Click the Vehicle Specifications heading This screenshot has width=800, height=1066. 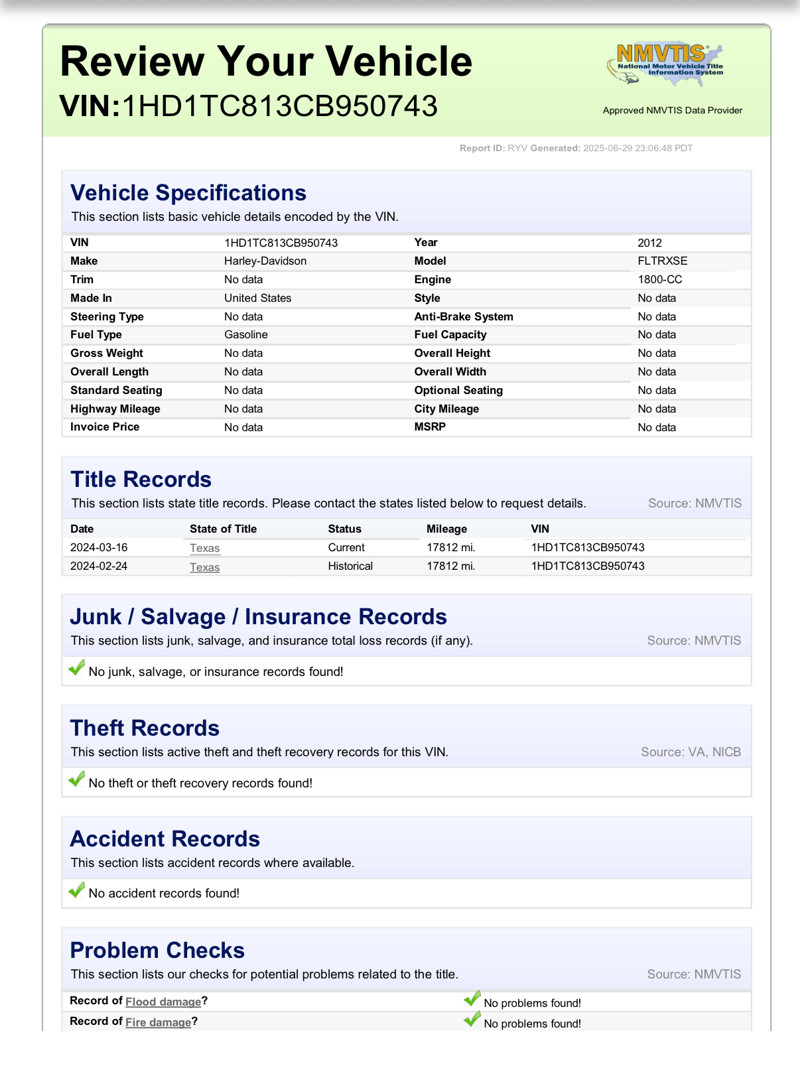(188, 192)
